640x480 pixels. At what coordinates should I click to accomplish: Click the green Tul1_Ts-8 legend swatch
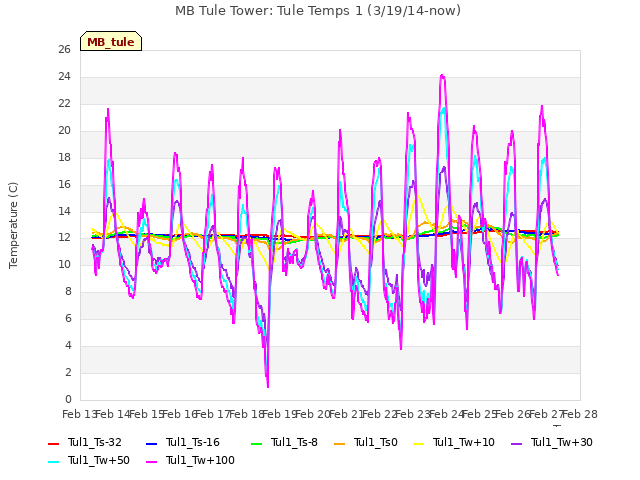[256, 443]
